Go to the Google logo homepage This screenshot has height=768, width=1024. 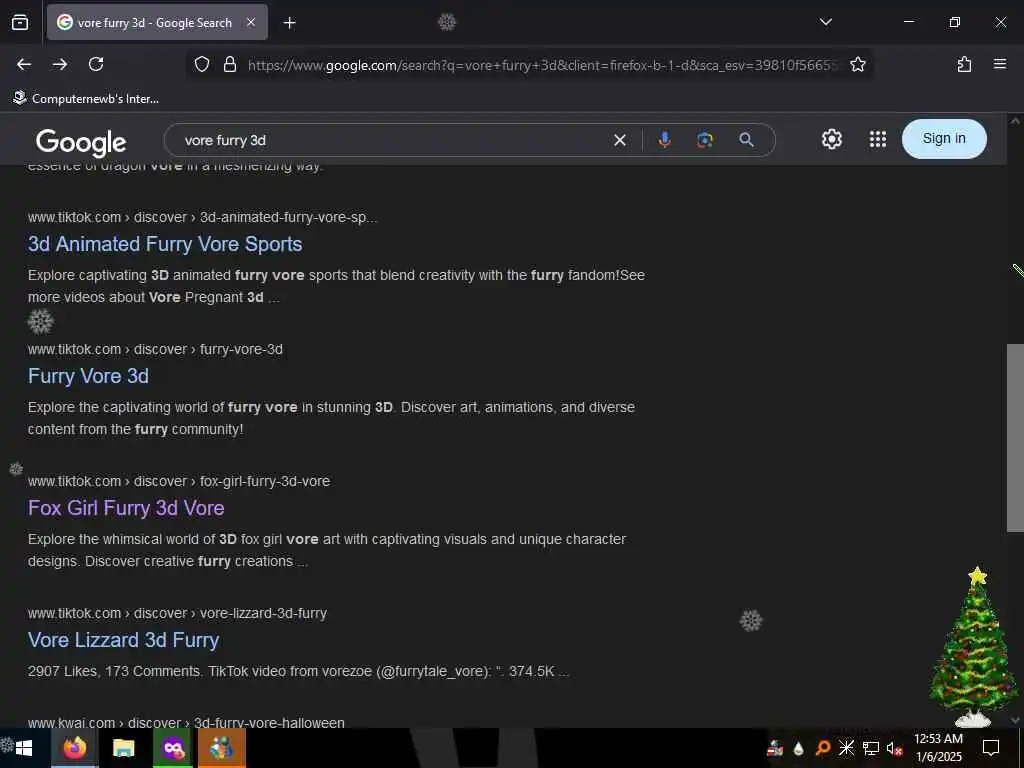[x=81, y=142]
